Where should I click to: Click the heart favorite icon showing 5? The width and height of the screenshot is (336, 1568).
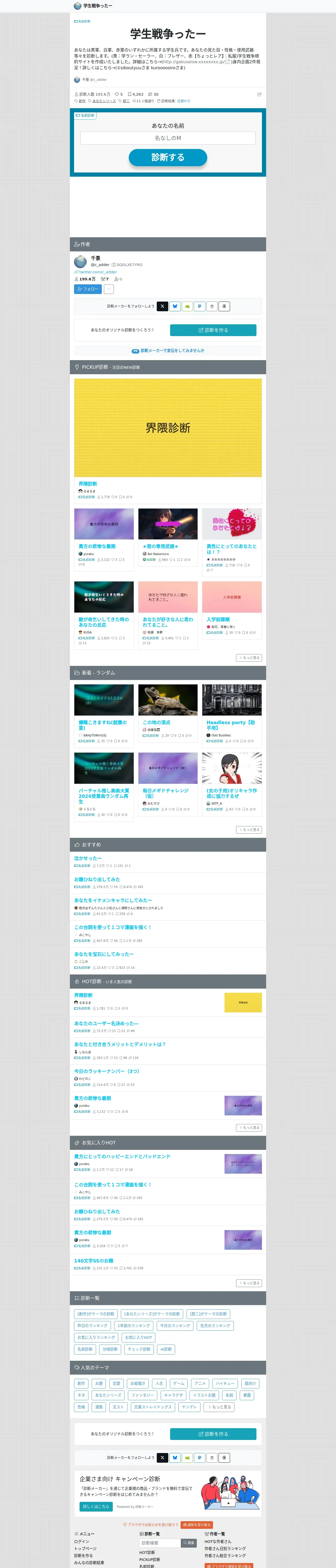[119, 94]
